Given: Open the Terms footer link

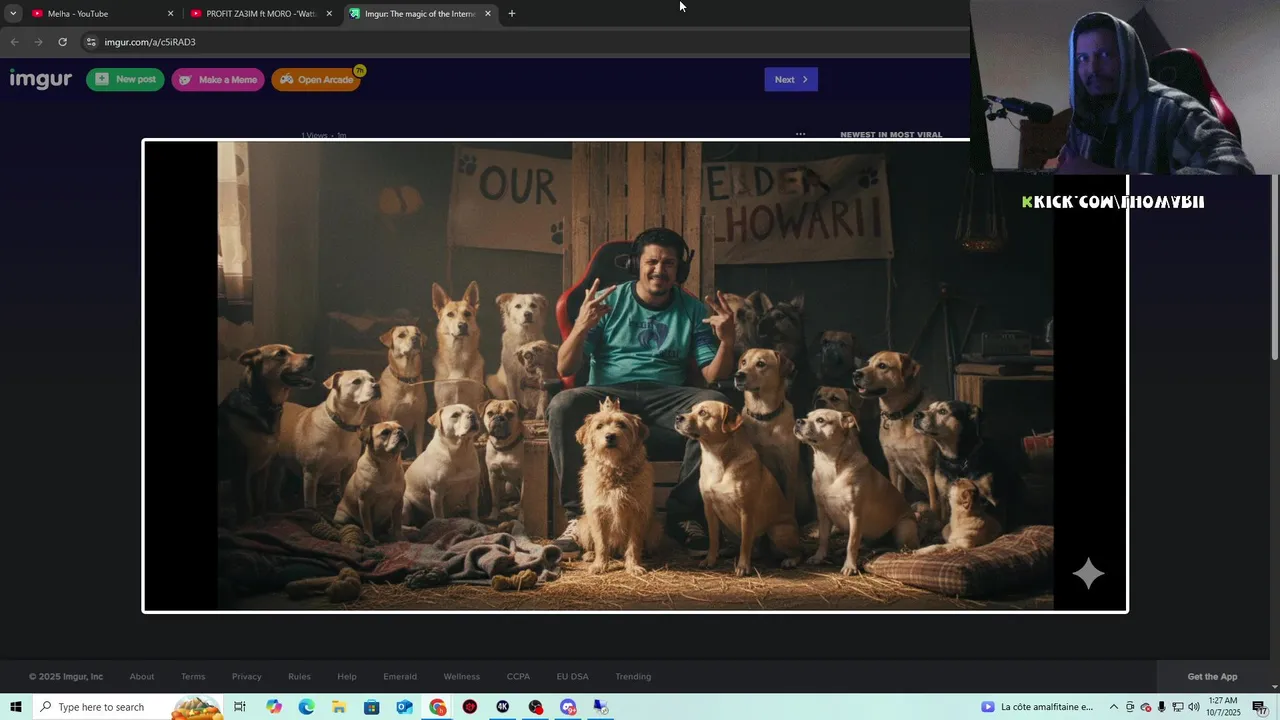Looking at the screenshot, I should (193, 677).
